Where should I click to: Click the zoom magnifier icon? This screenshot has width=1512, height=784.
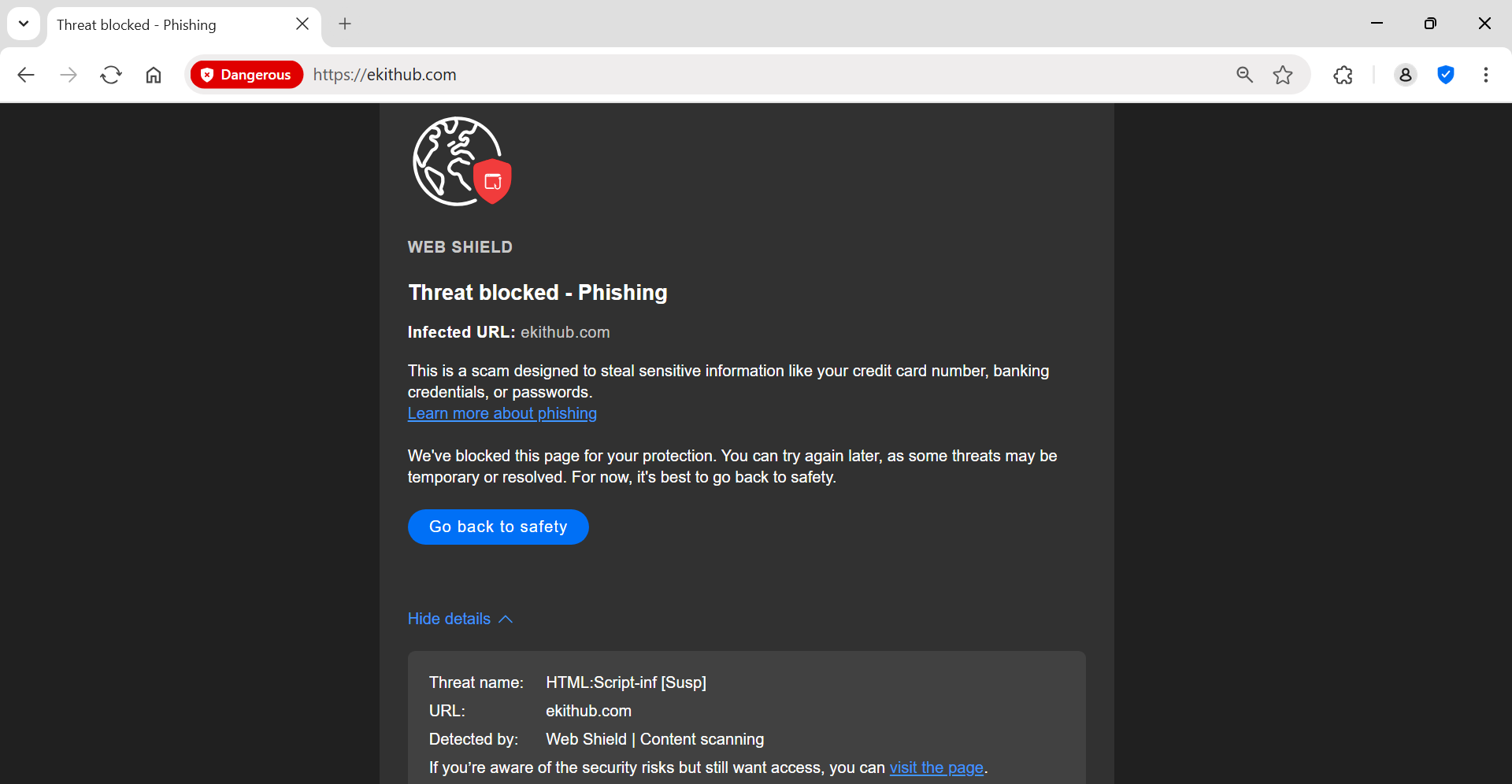pyautogui.click(x=1244, y=75)
